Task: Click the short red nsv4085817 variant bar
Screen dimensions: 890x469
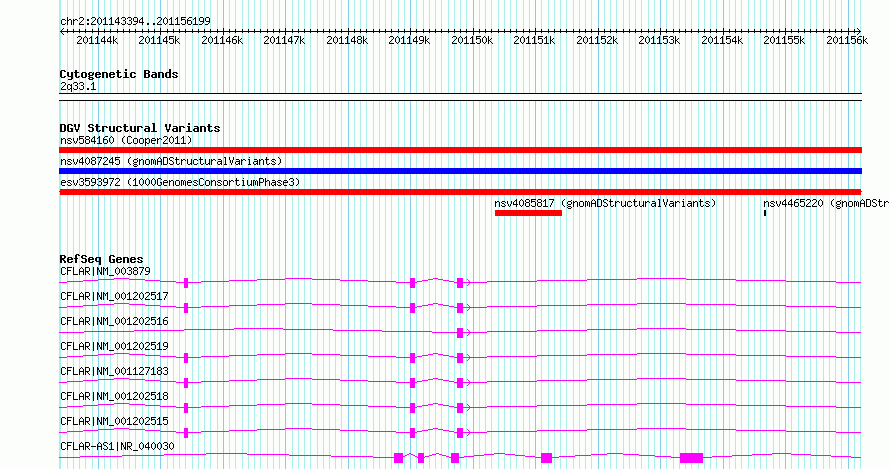Action: coord(528,213)
